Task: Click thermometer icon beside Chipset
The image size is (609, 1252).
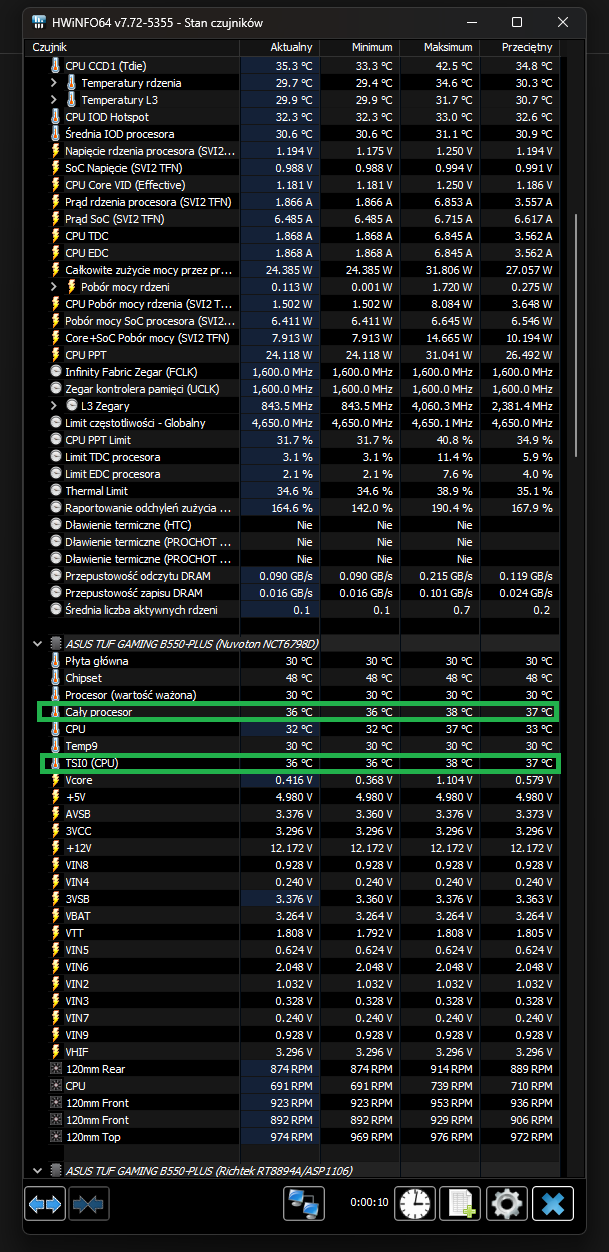Action: pyautogui.click(x=56, y=678)
